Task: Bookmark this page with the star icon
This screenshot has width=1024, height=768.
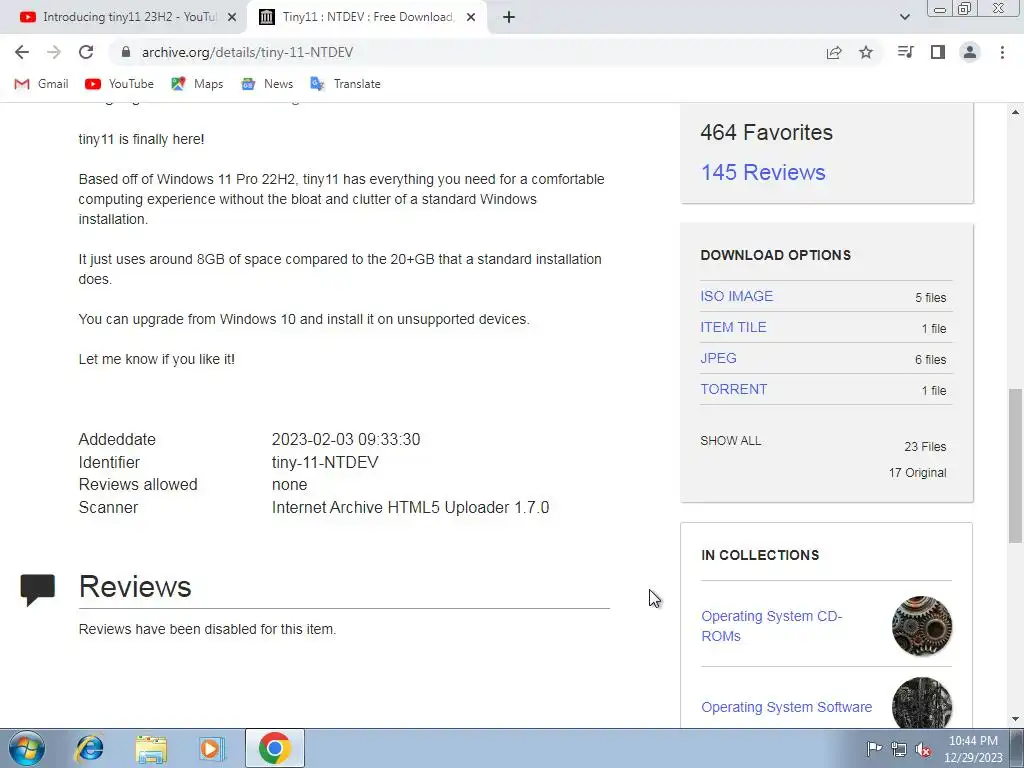Action: [866, 52]
